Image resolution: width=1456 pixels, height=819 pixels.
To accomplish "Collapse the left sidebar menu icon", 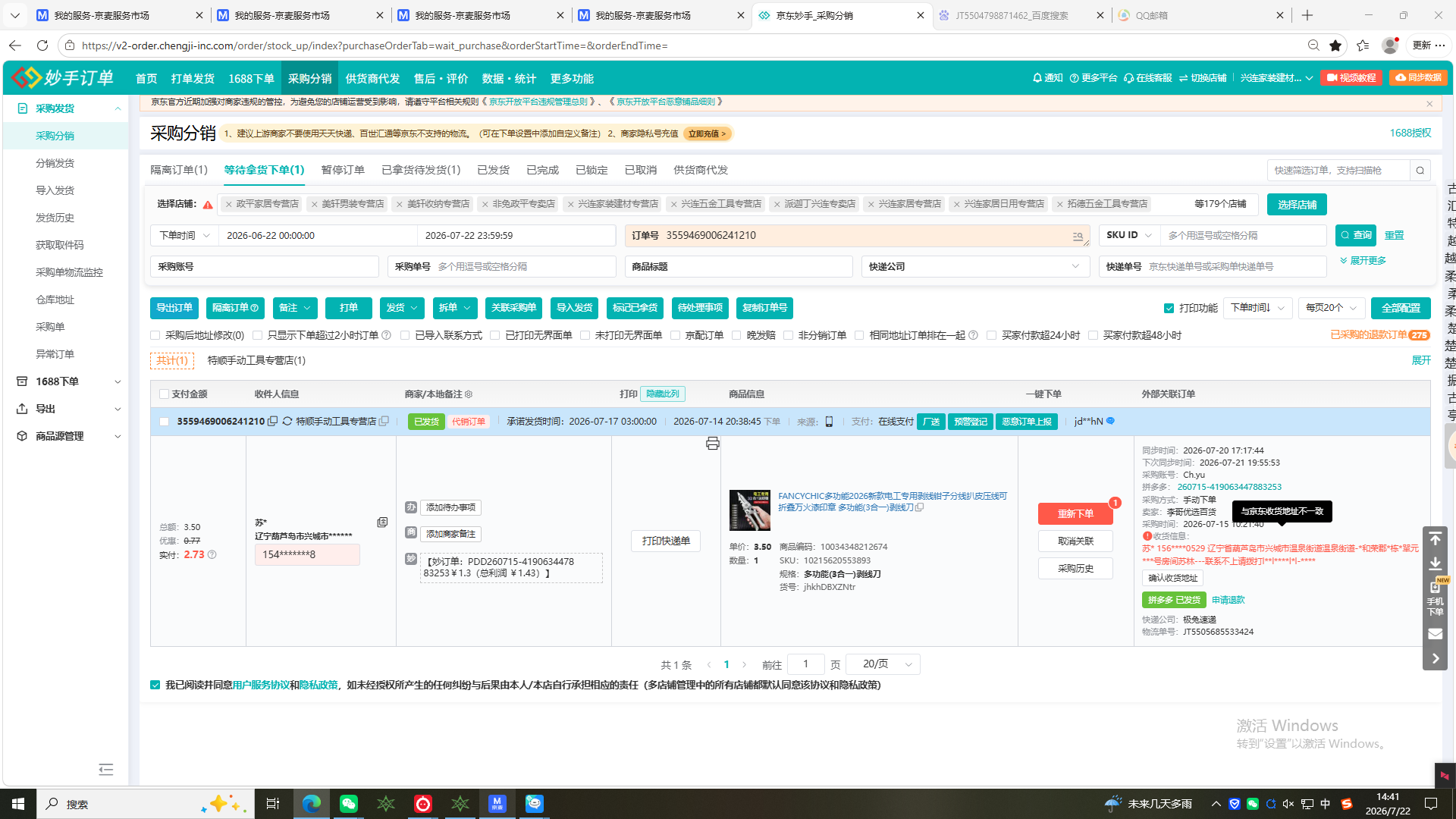I will (106, 770).
